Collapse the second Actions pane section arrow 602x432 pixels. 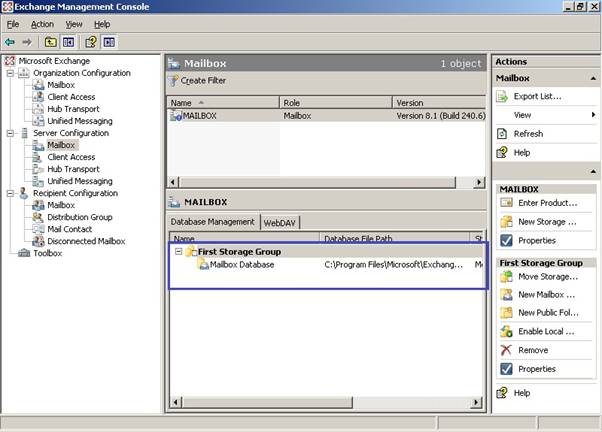coord(593,171)
